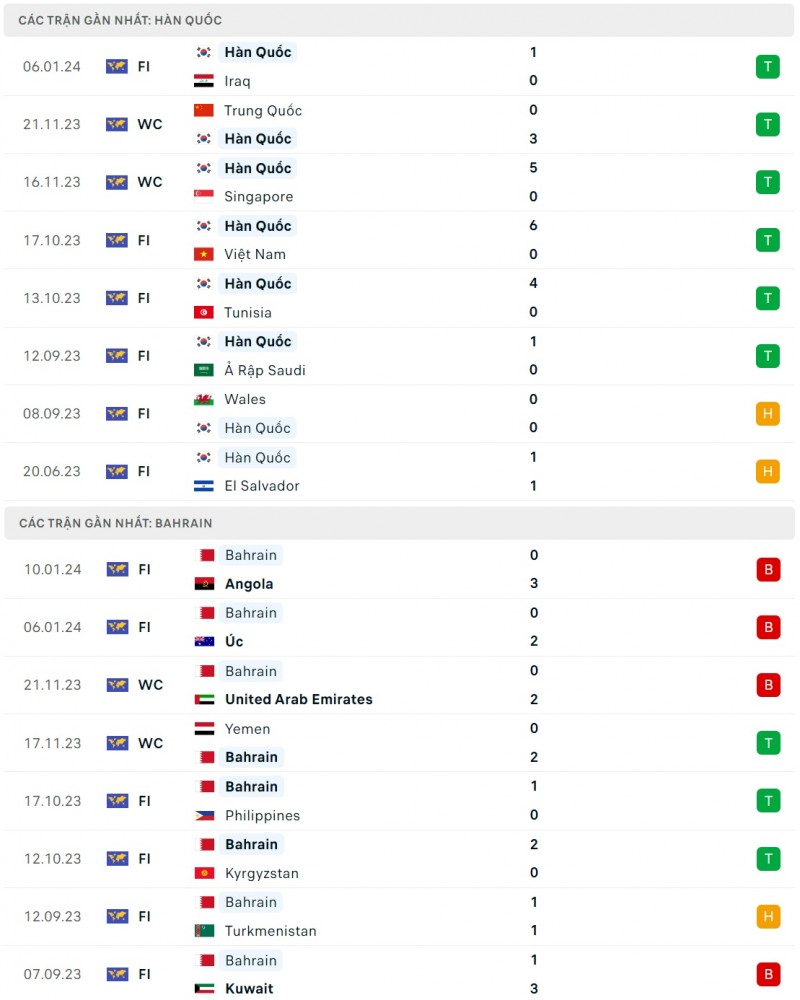Select the 'Các trận gần nhất: Hàn Quốc' header
The height and width of the screenshot is (1000, 800).
point(120,20)
